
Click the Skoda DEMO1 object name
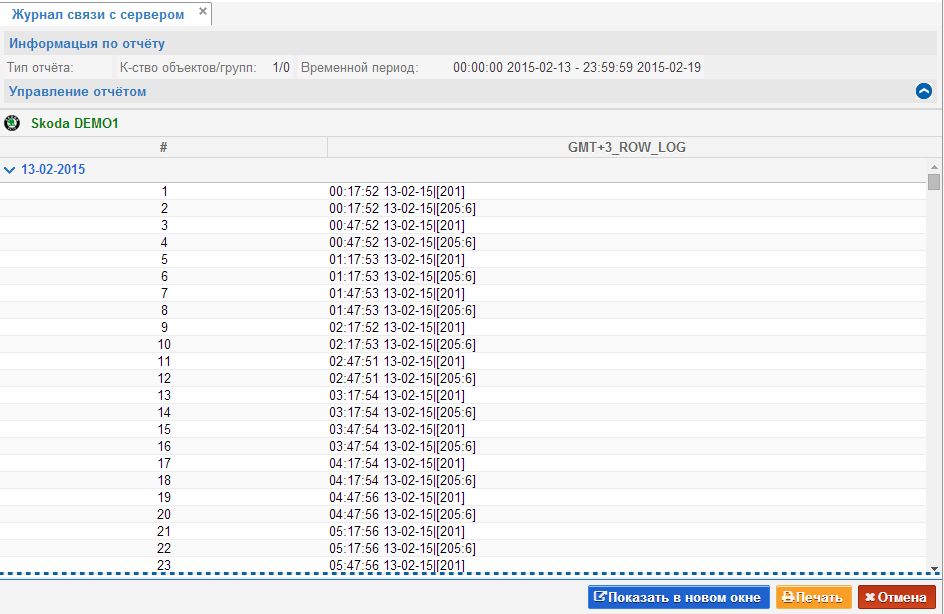pyautogui.click(x=75, y=124)
